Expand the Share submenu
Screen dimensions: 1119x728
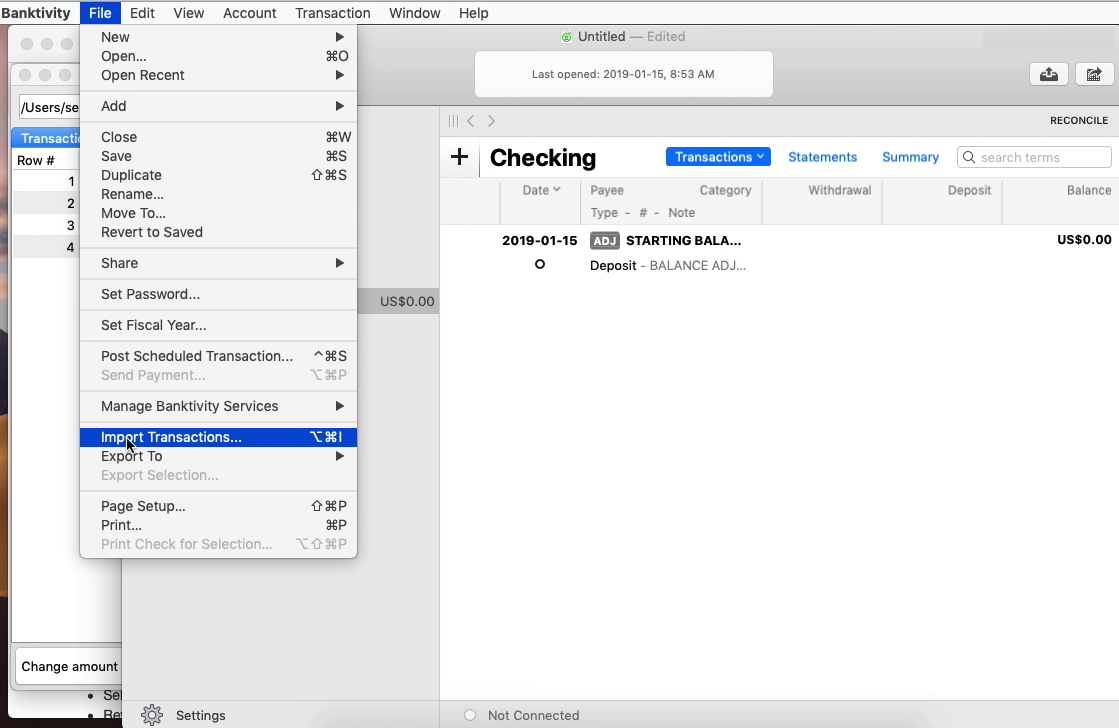coord(218,263)
